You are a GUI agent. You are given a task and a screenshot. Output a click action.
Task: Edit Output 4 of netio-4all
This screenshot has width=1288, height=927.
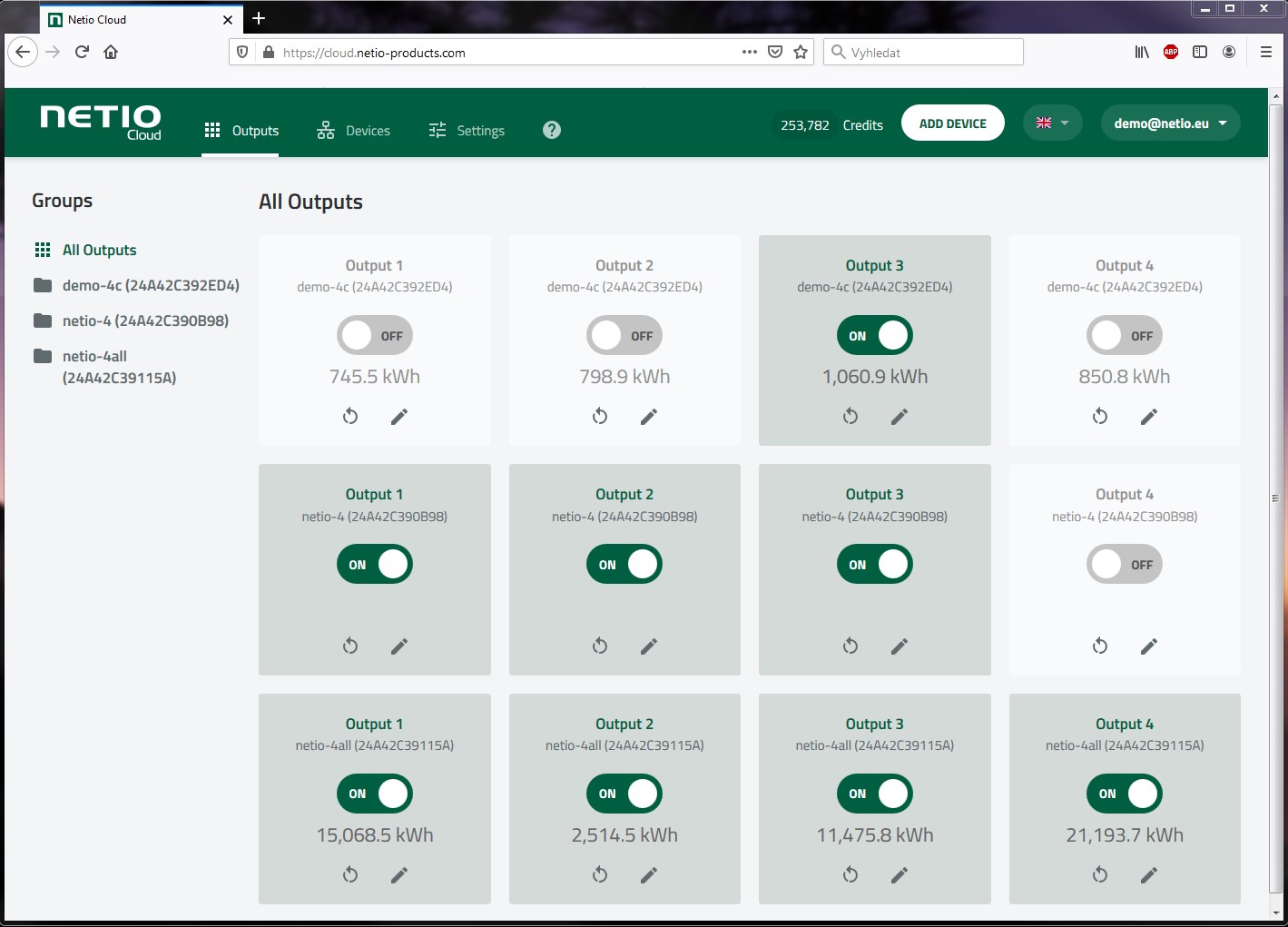point(1149,875)
